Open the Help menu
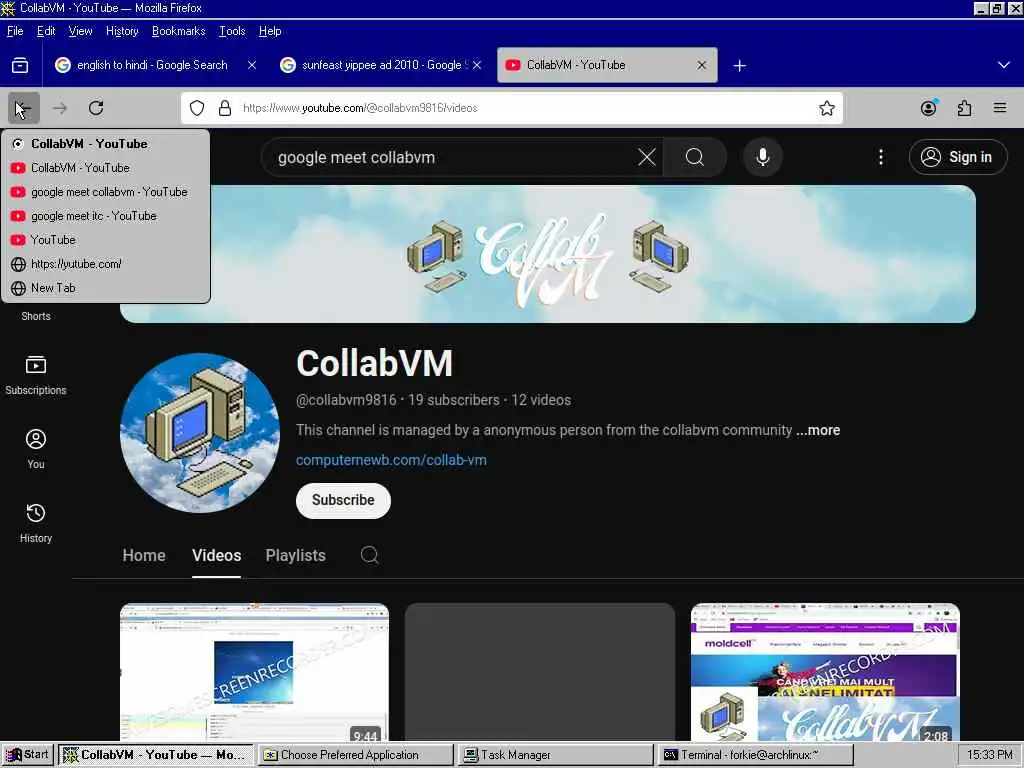The height and width of the screenshot is (768, 1024). click(270, 31)
